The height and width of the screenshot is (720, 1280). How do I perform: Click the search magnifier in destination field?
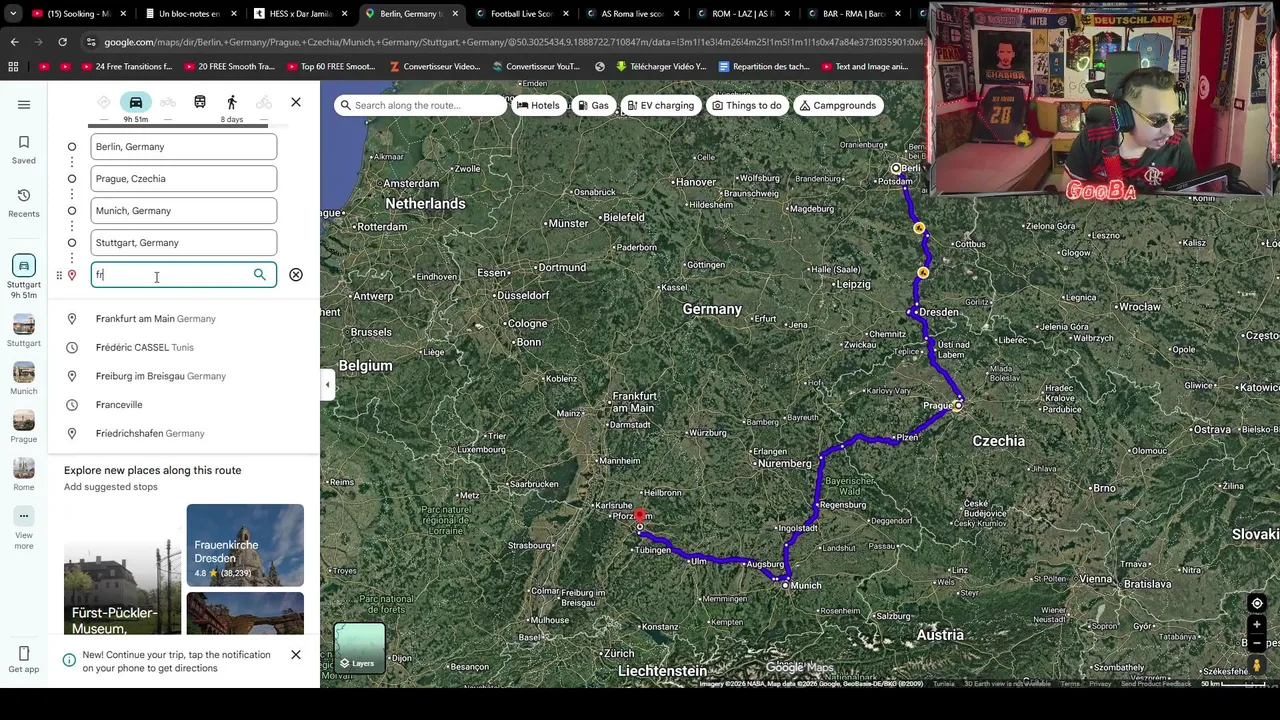tap(260, 275)
